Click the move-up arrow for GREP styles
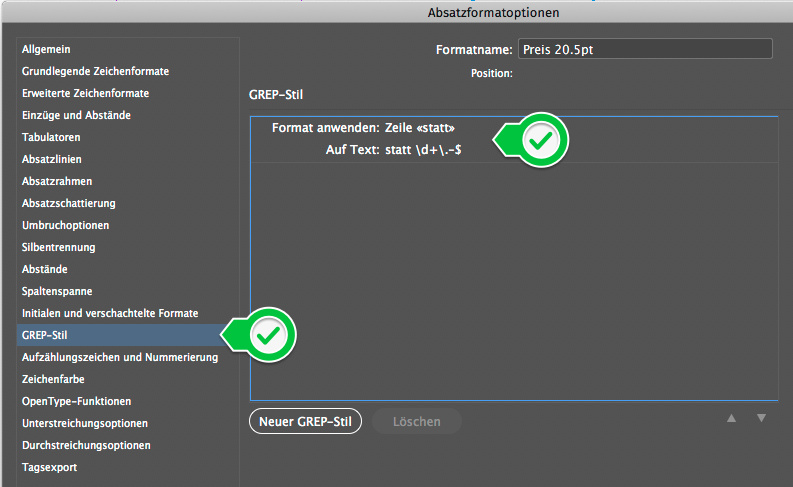793x487 pixels. click(x=731, y=418)
